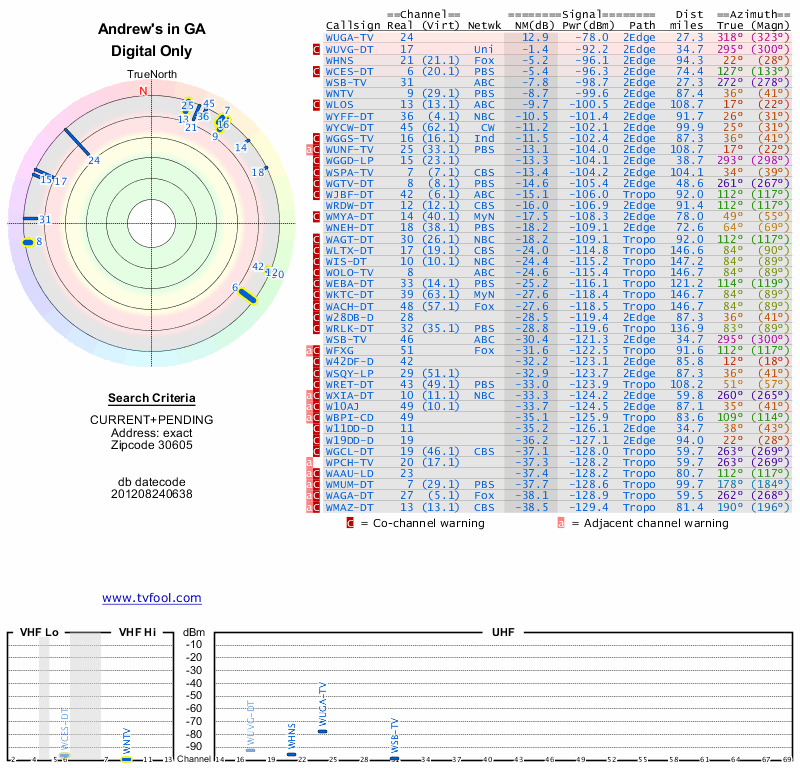Viewport: 800px width, 768px height.
Task: Click the co-channel warning icon beside WUVG-DT
Action: click(x=316, y=49)
